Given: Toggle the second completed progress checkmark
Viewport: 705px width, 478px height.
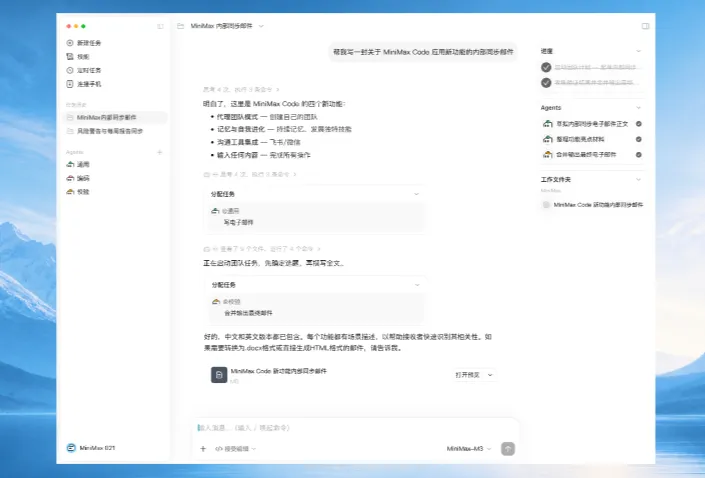Looking at the screenshot, I should 546,83.
